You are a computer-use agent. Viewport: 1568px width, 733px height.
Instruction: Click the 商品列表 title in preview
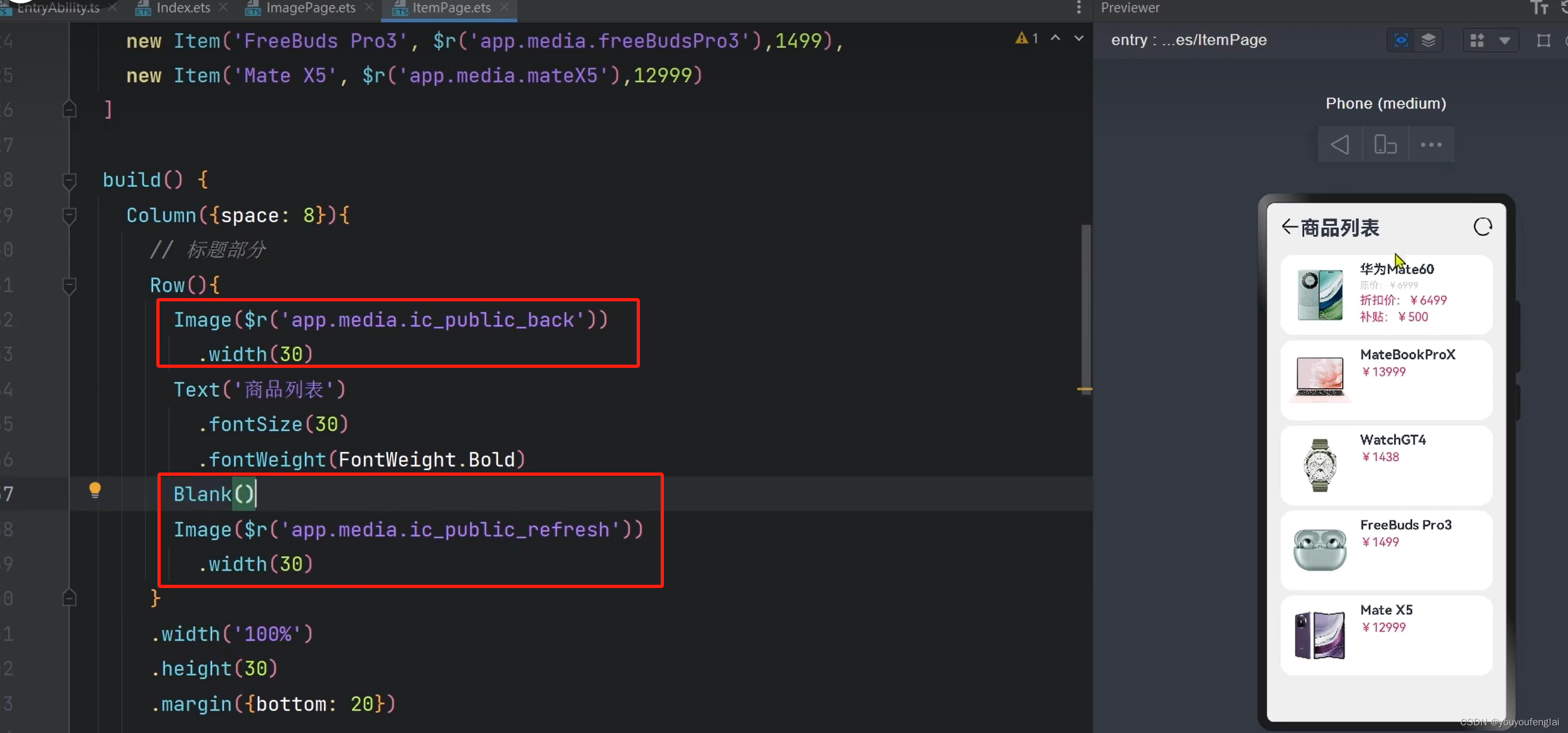(1339, 228)
